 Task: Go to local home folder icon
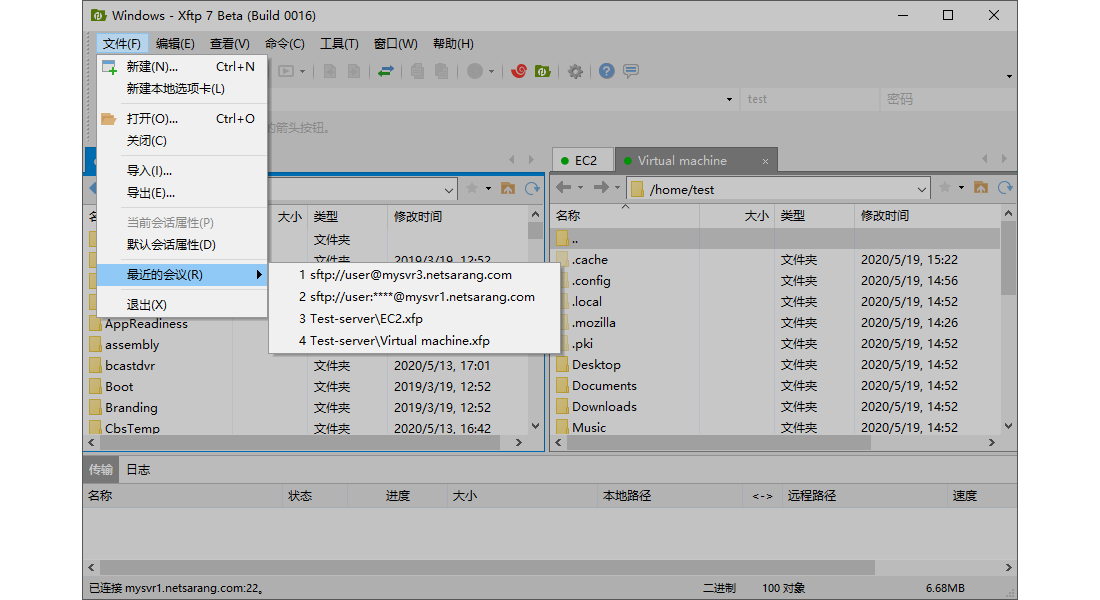tap(508, 188)
